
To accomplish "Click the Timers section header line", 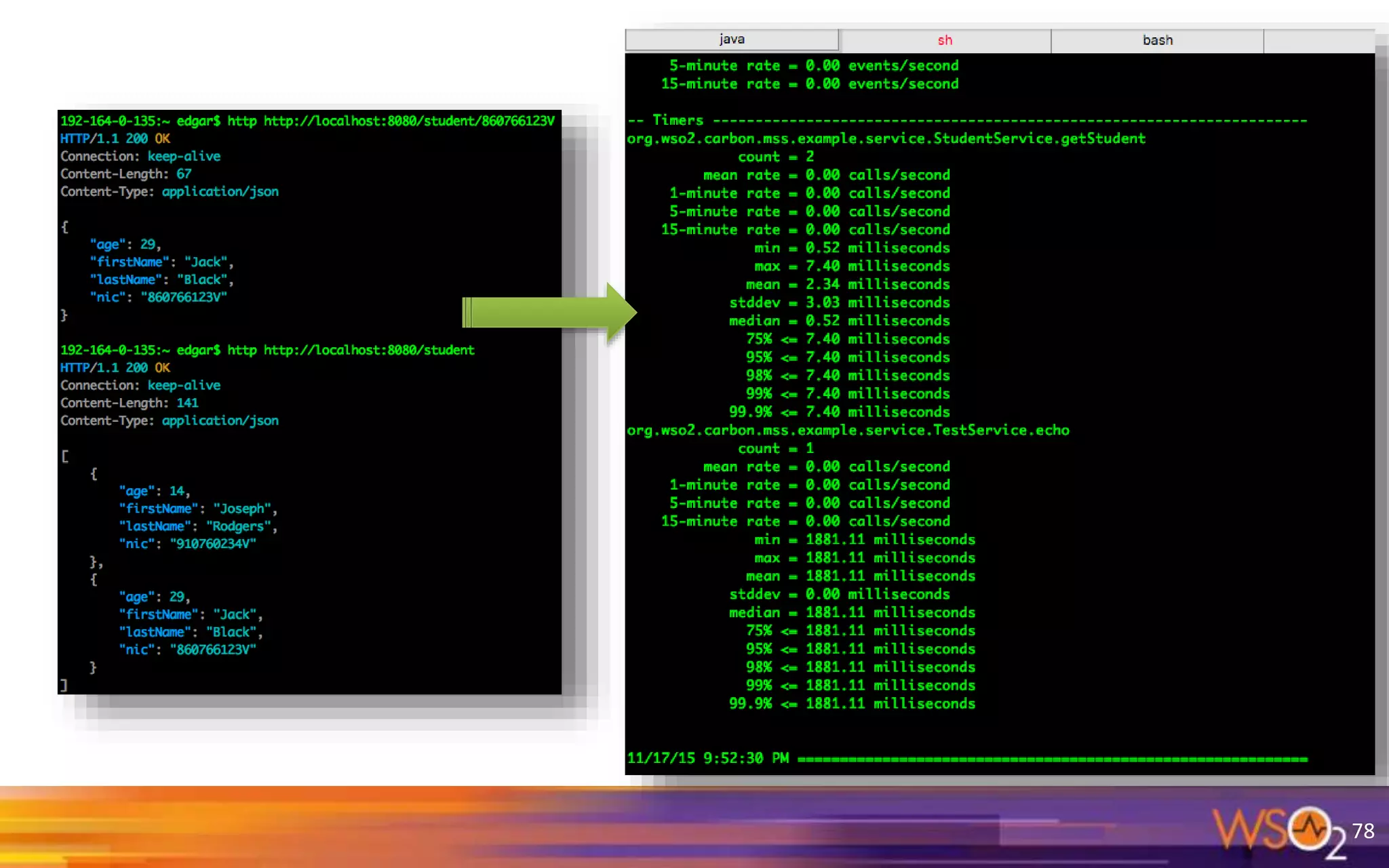I will (x=678, y=121).
